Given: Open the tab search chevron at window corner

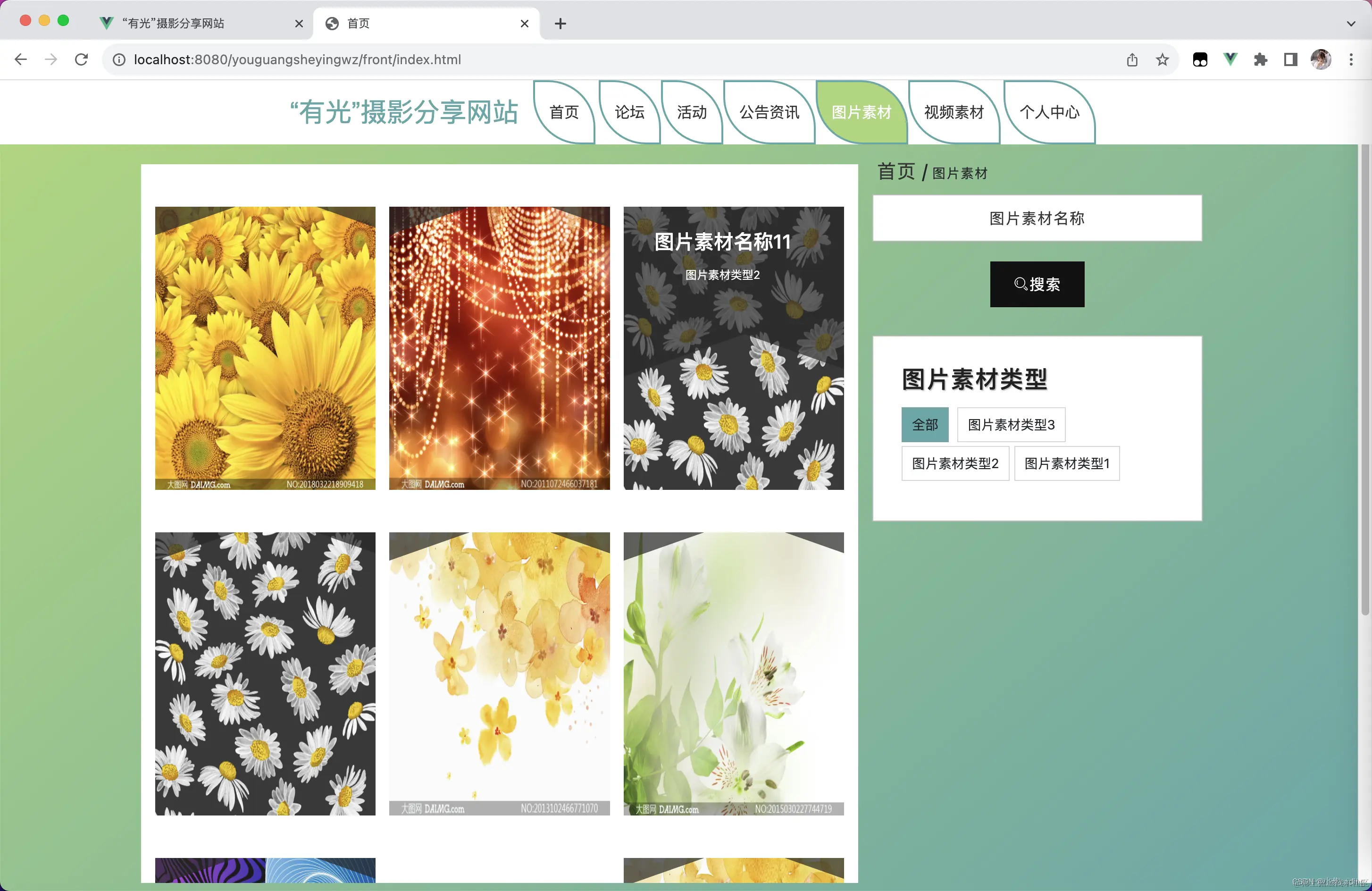Looking at the screenshot, I should (1351, 24).
